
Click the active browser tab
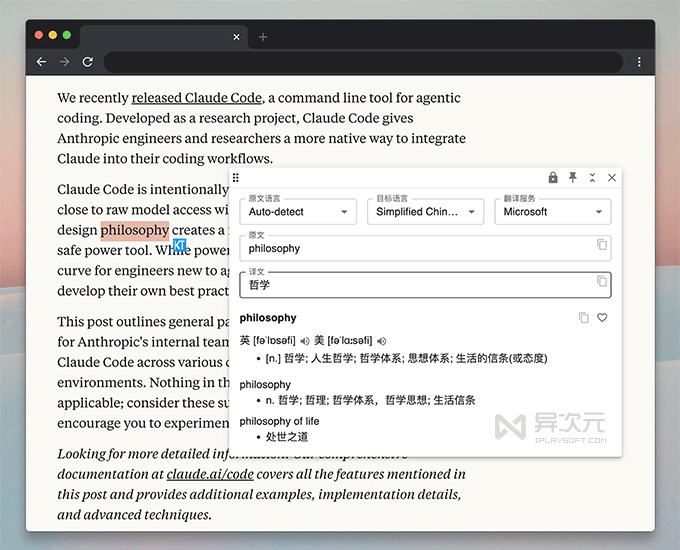click(163, 37)
